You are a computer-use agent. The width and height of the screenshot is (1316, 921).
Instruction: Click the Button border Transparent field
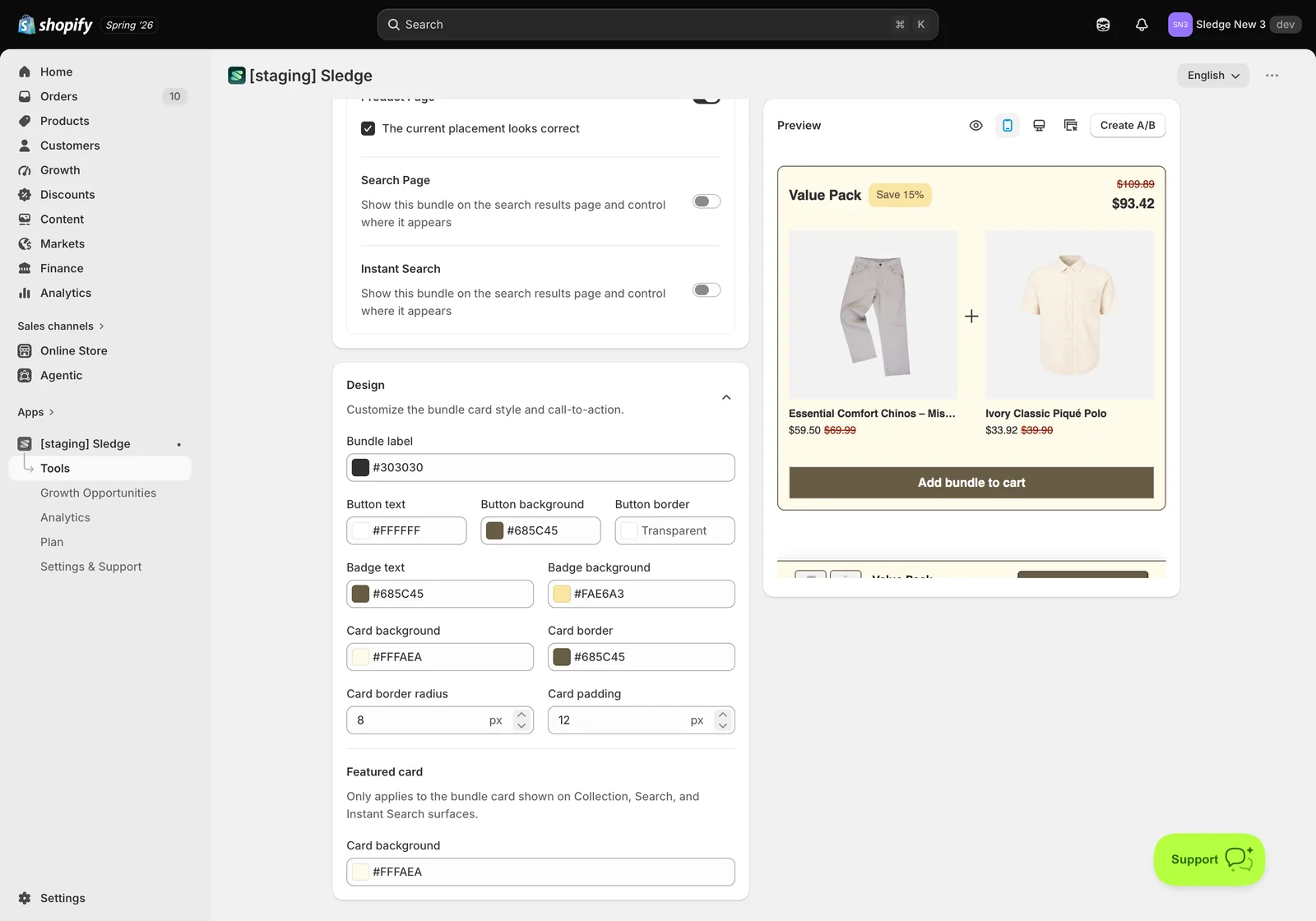pos(675,530)
